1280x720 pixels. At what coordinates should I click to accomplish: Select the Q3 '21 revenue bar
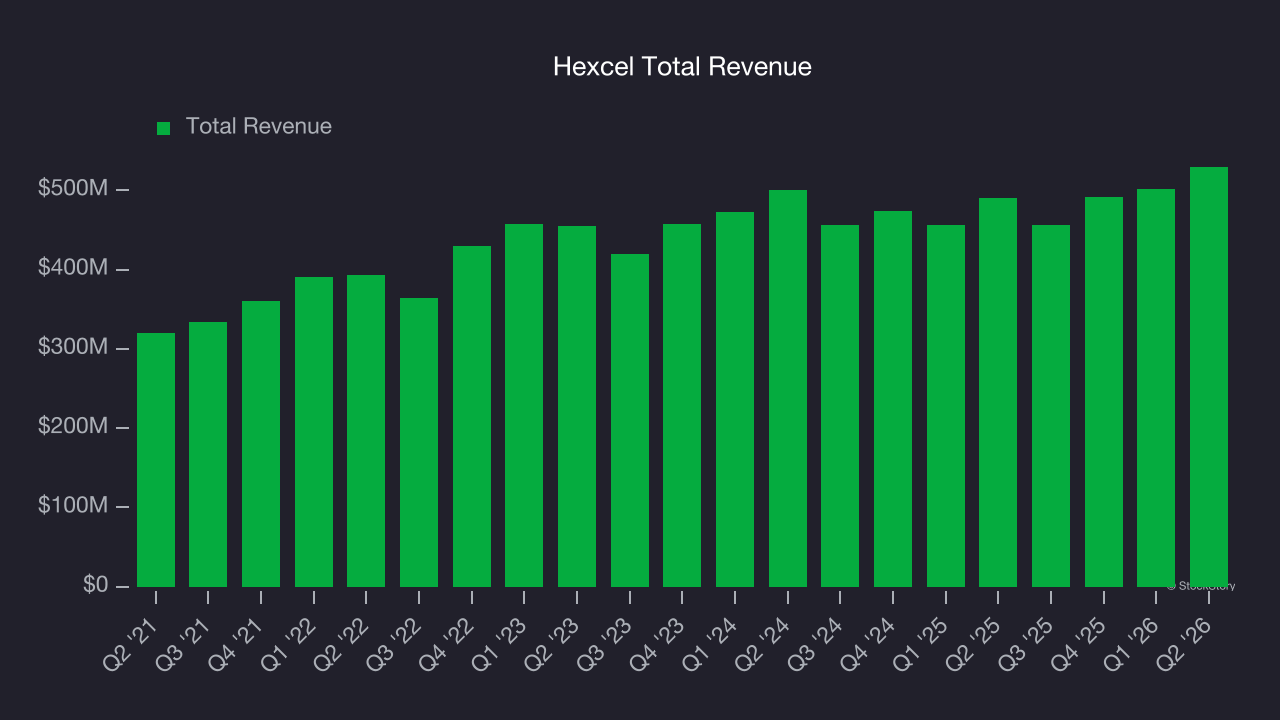[208, 454]
